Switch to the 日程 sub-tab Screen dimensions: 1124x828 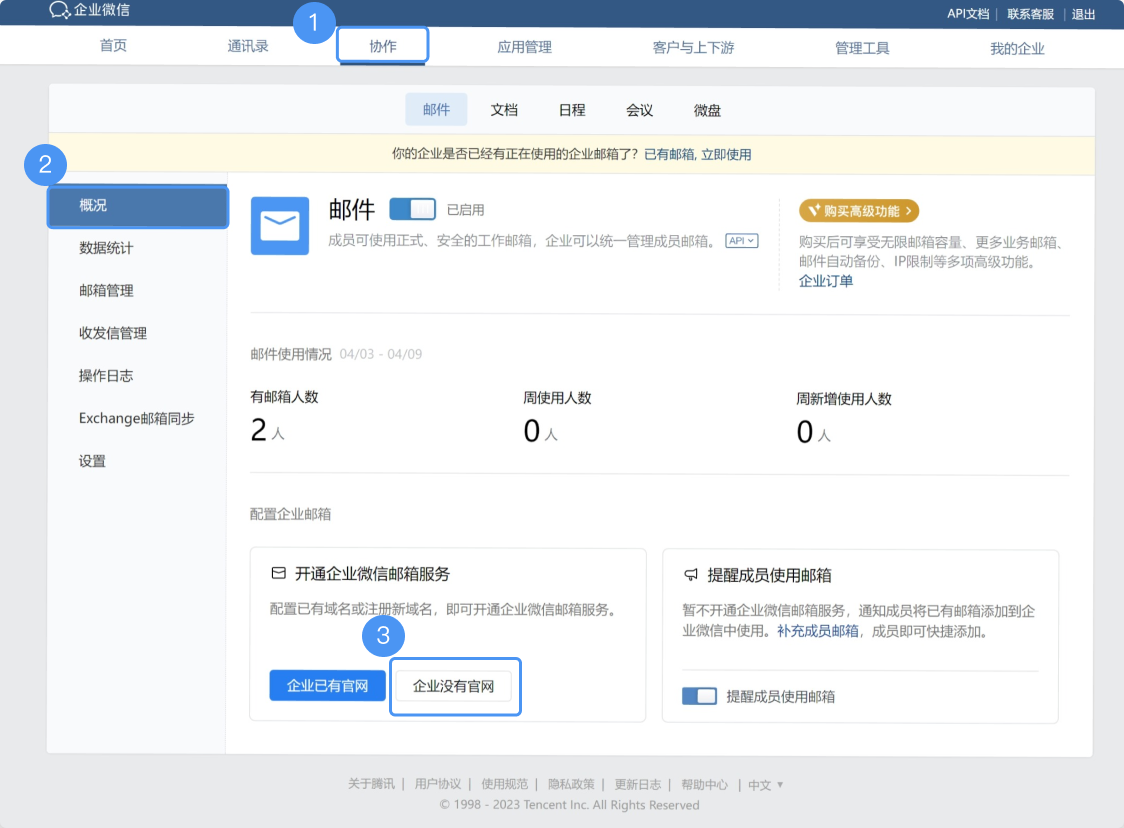coord(572,110)
